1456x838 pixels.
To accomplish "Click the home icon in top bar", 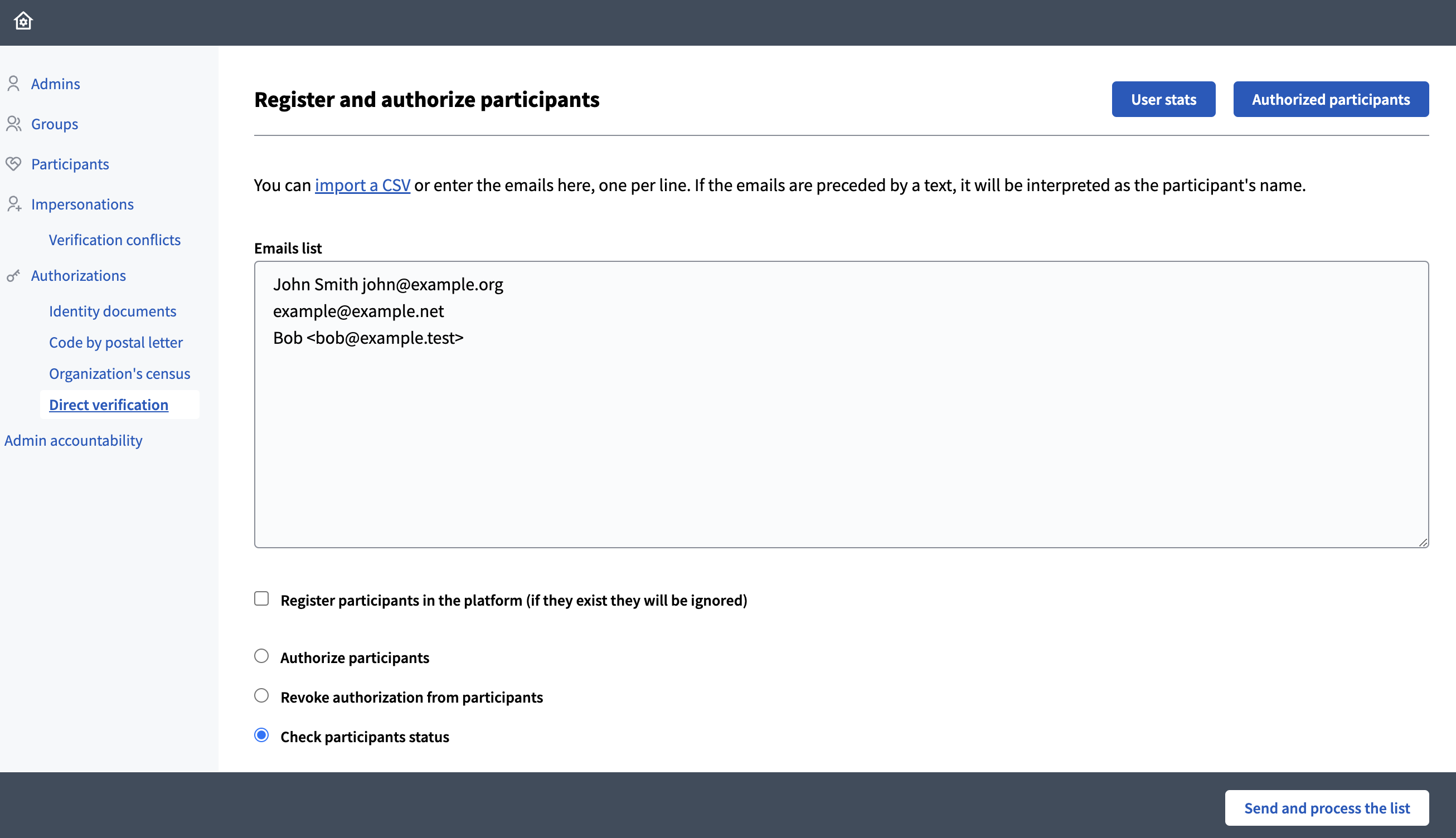I will tap(23, 21).
